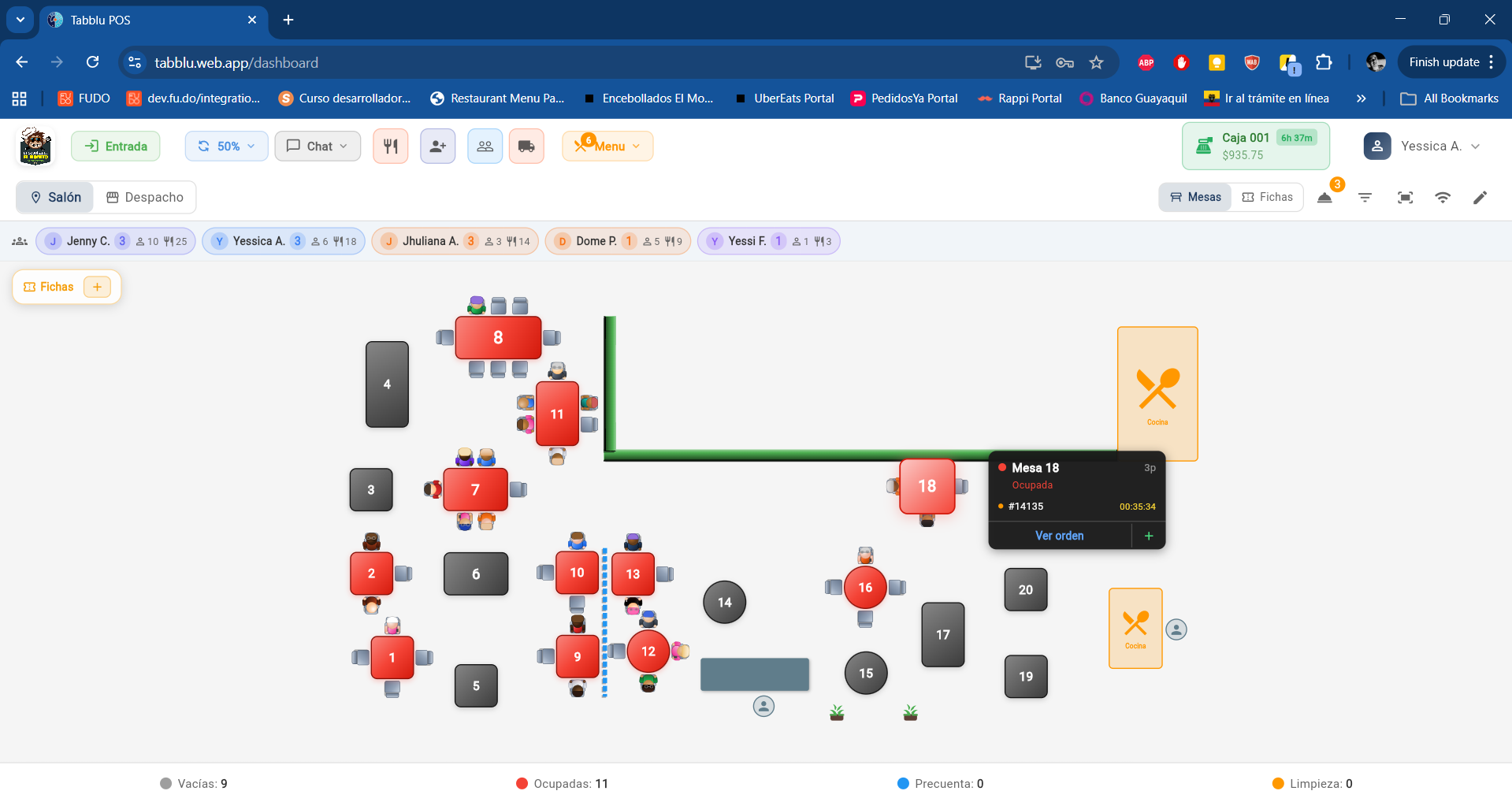1512x802 pixels.
Task: Click the fullscreen focus icon
Action: pyautogui.click(x=1404, y=198)
